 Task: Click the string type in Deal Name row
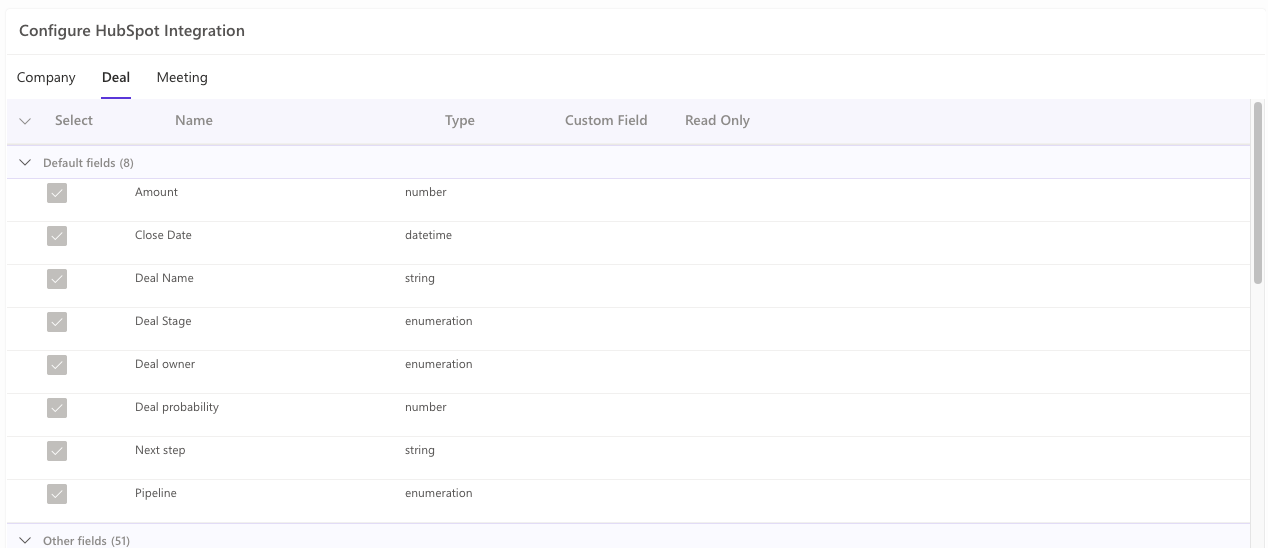tap(420, 278)
